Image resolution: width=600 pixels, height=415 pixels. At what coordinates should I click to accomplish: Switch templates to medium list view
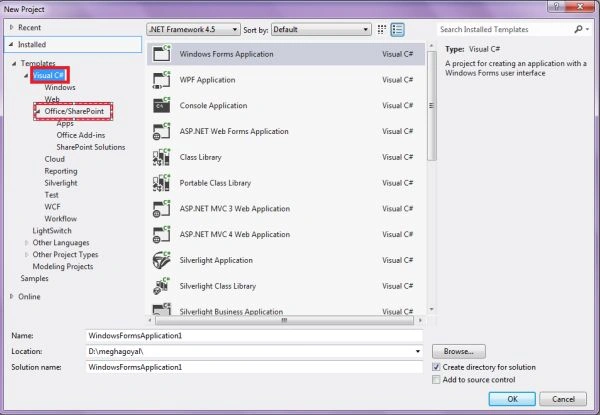tap(397, 29)
